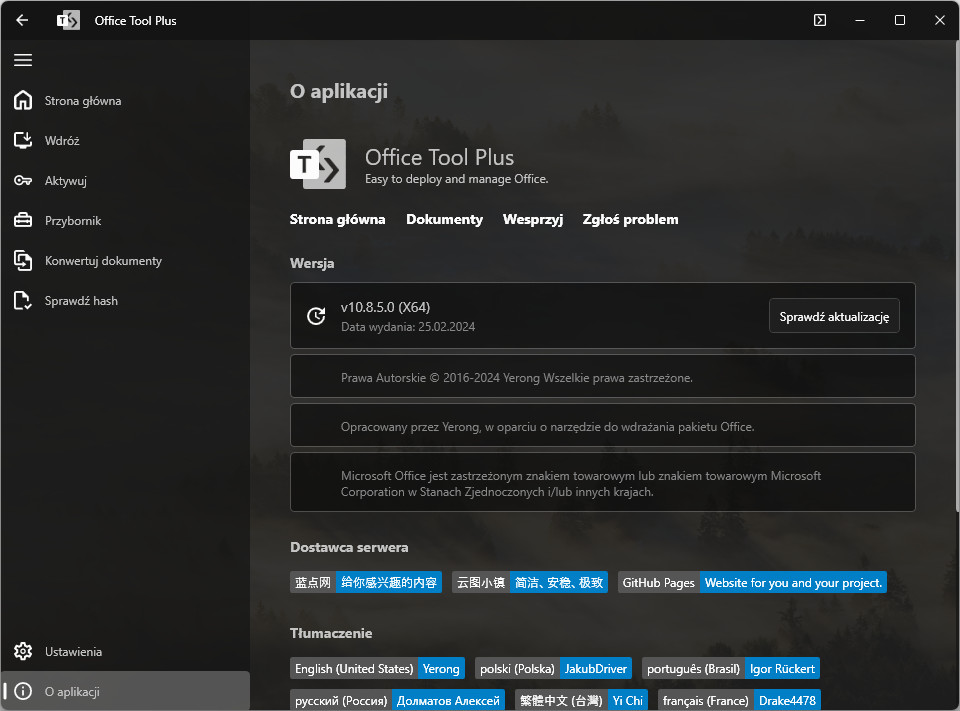The height and width of the screenshot is (711, 960).
Task: Open Ustawienia in sidebar
Action: (x=125, y=652)
